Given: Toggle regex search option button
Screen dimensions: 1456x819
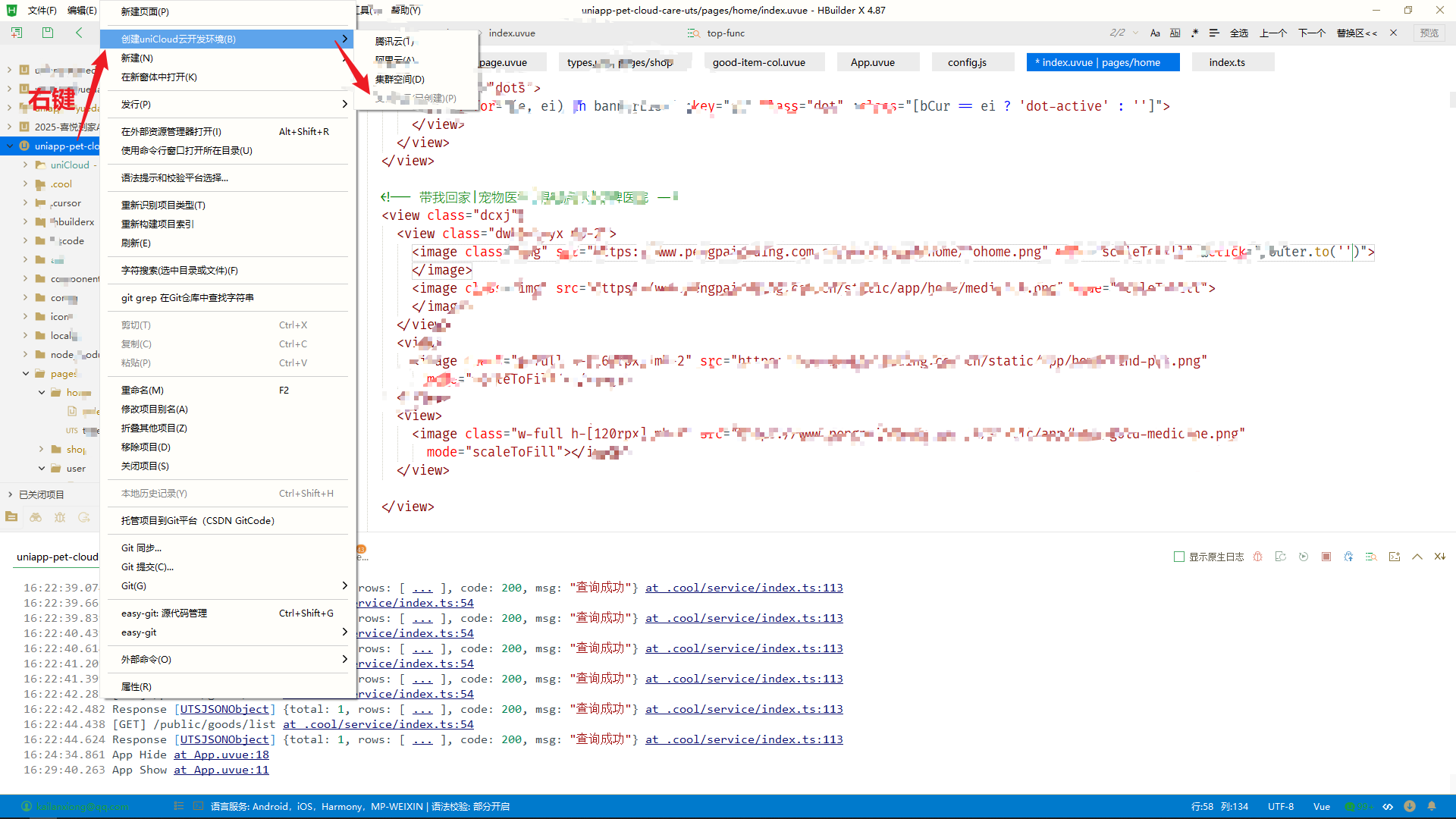Looking at the screenshot, I should tap(1194, 33).
